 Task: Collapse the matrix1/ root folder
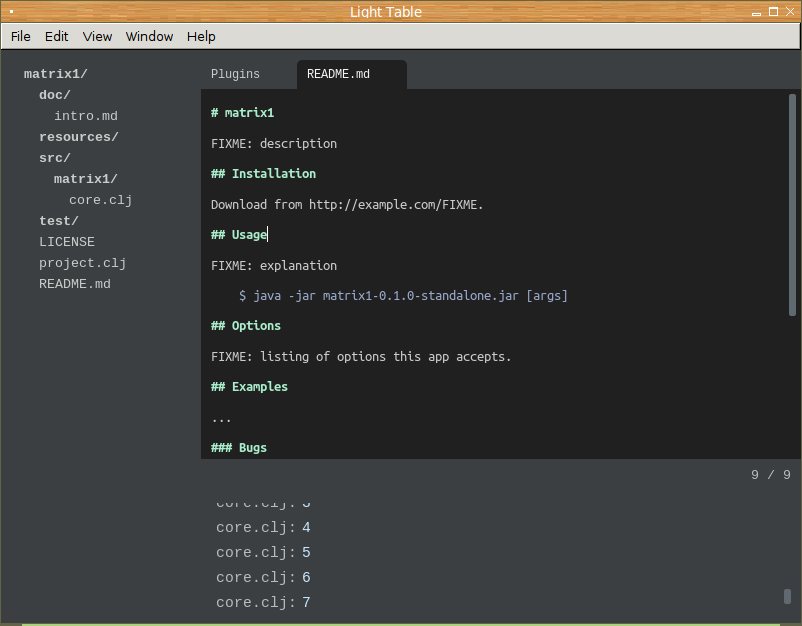coord(56,74)
